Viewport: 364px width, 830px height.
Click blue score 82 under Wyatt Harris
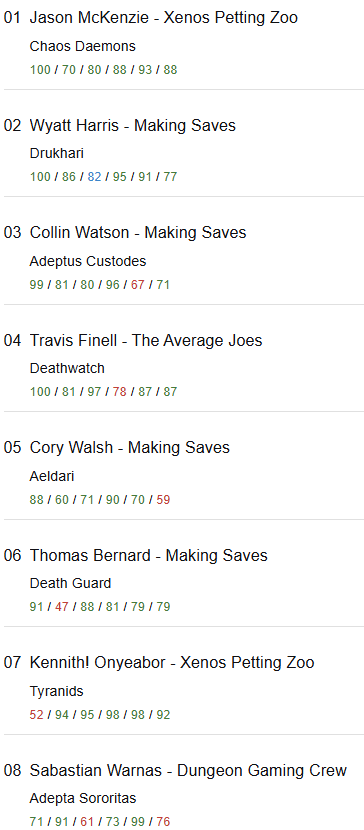(94, 177)
